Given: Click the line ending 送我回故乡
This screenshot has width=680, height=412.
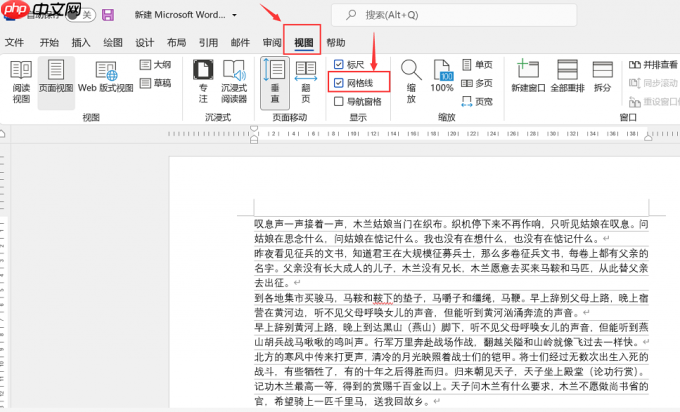Looking at the screenshot, I should 347,401.
